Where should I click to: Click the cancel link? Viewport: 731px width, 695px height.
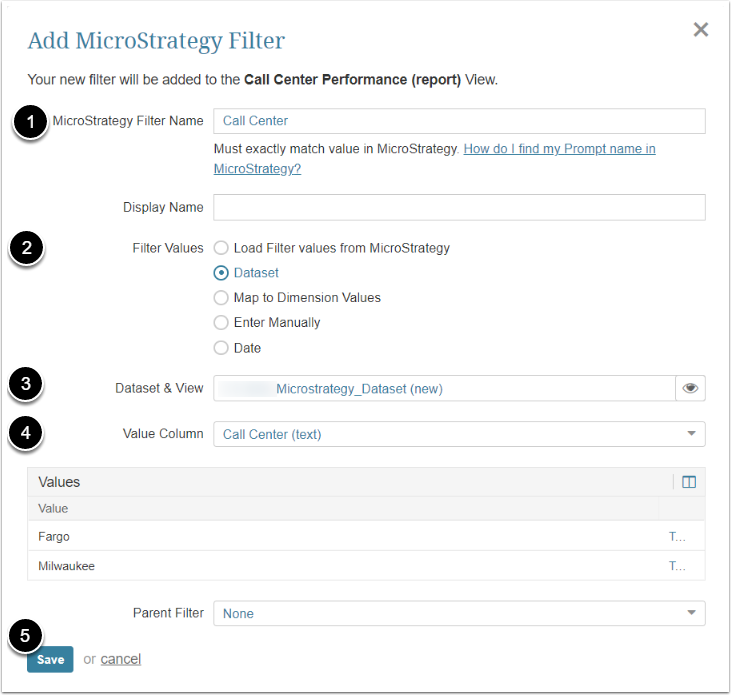click(121, 659)
